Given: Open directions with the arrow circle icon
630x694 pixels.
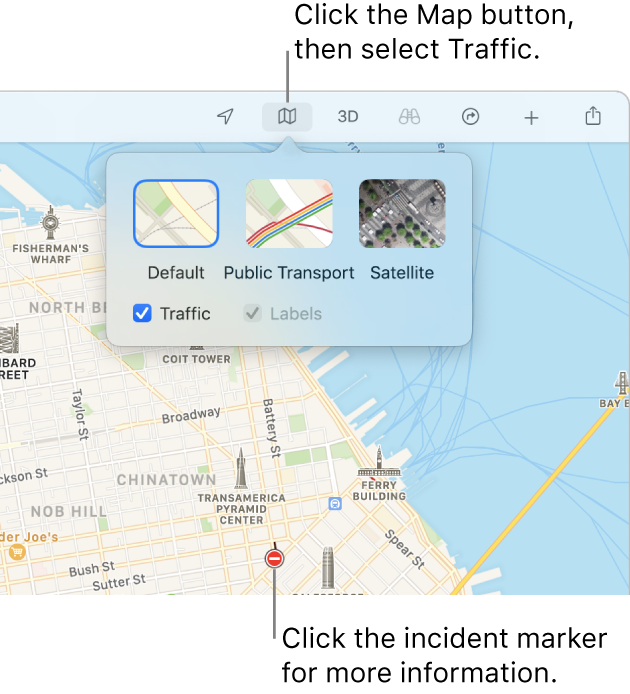Looking at the screenshot, I should pos(470,117).
